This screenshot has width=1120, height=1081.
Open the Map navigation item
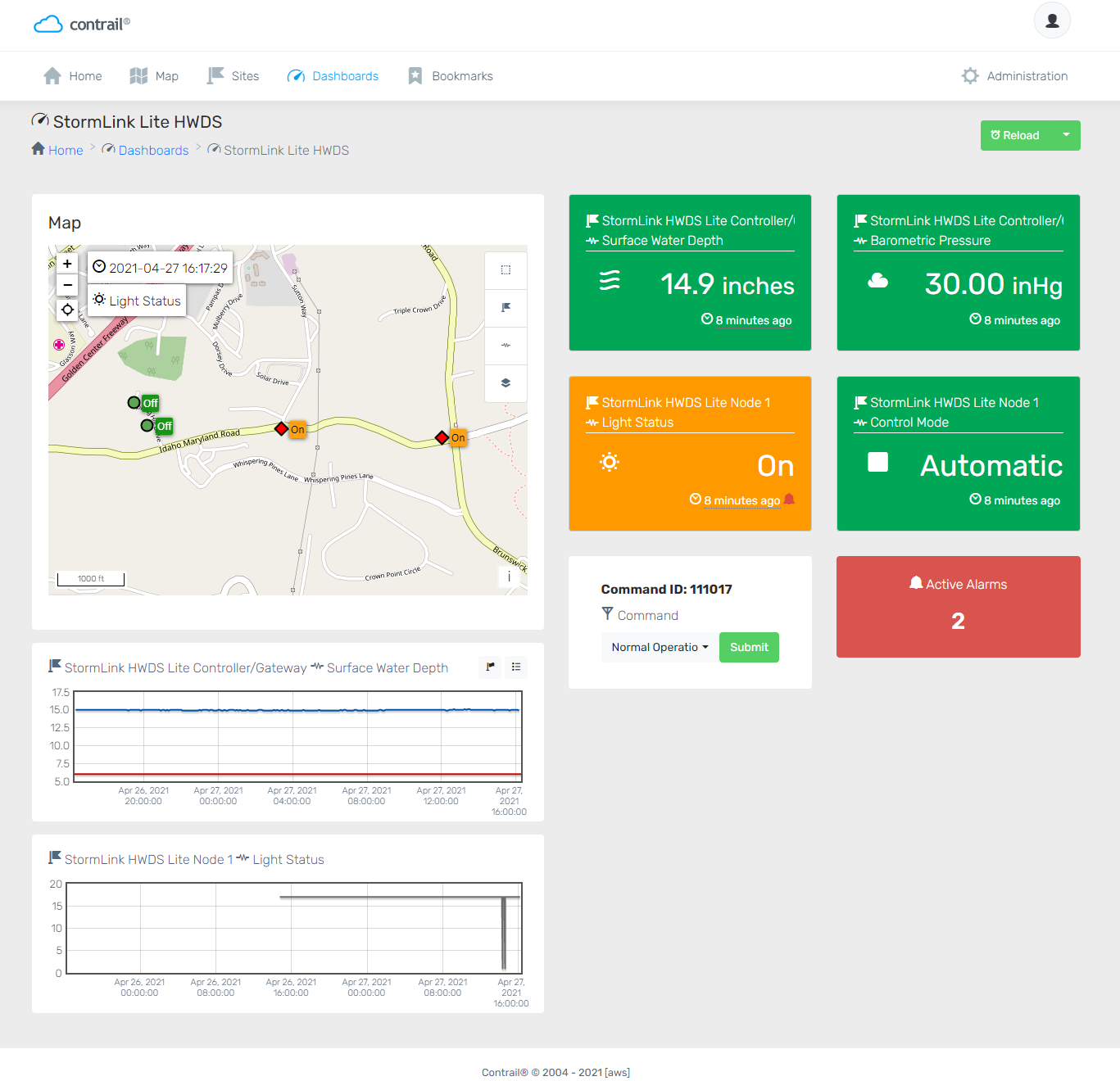pyautogui.click(x=154, y=76)
